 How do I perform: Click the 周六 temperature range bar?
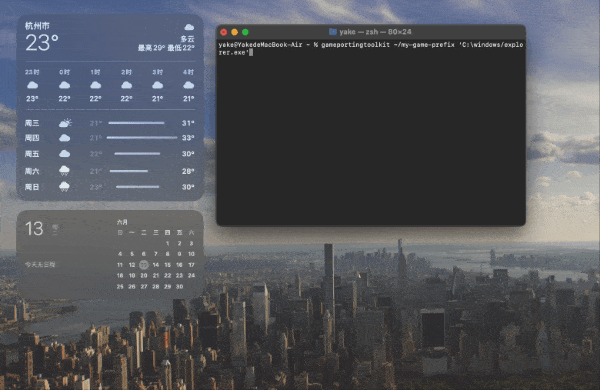[129, 171]
